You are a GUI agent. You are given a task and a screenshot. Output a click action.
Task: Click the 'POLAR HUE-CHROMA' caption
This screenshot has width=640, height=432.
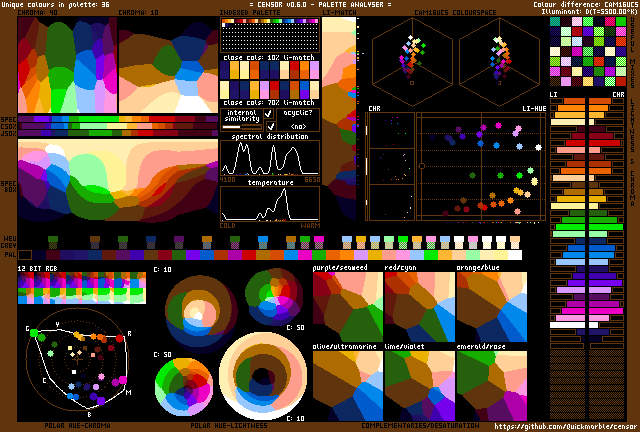(77, 425)
